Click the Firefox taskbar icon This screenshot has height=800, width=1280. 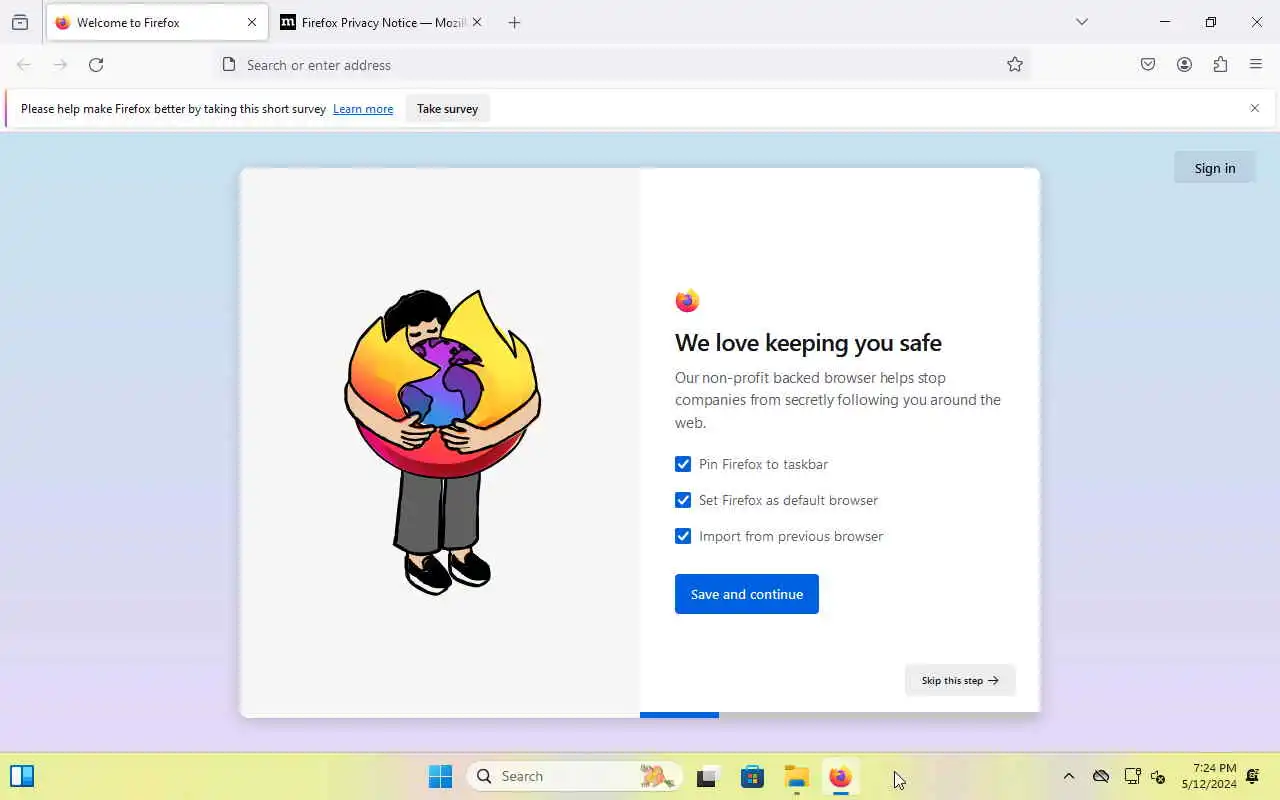click(x=840, y=776)
